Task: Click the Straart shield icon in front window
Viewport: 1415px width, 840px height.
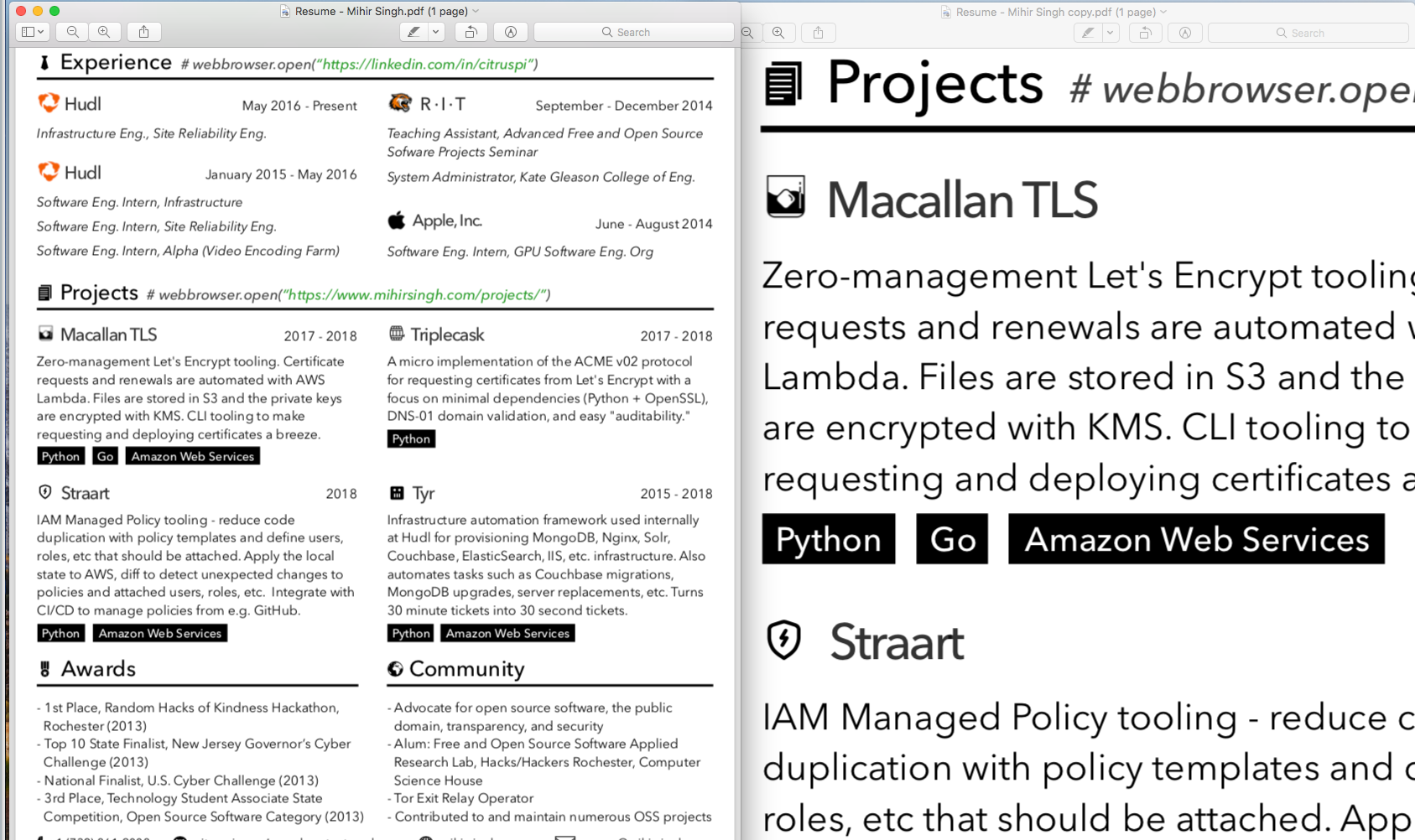Action: 45,492
